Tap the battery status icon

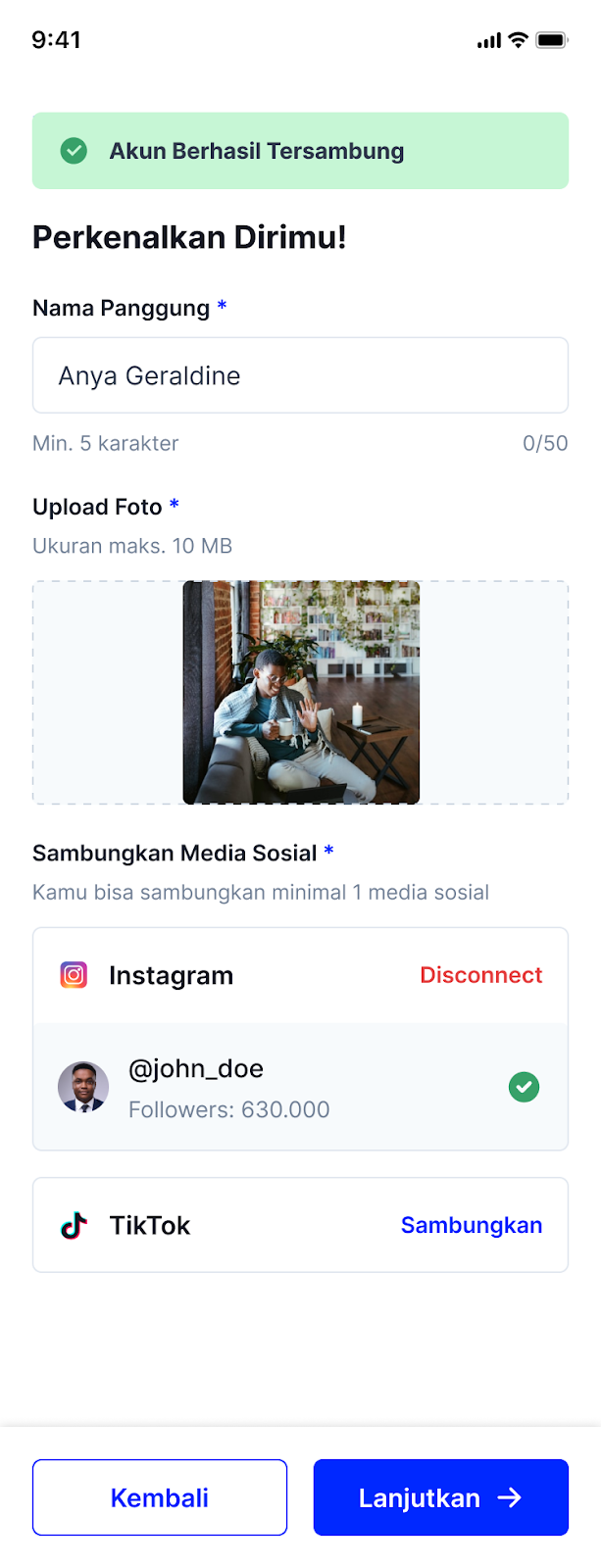[551, 40]
